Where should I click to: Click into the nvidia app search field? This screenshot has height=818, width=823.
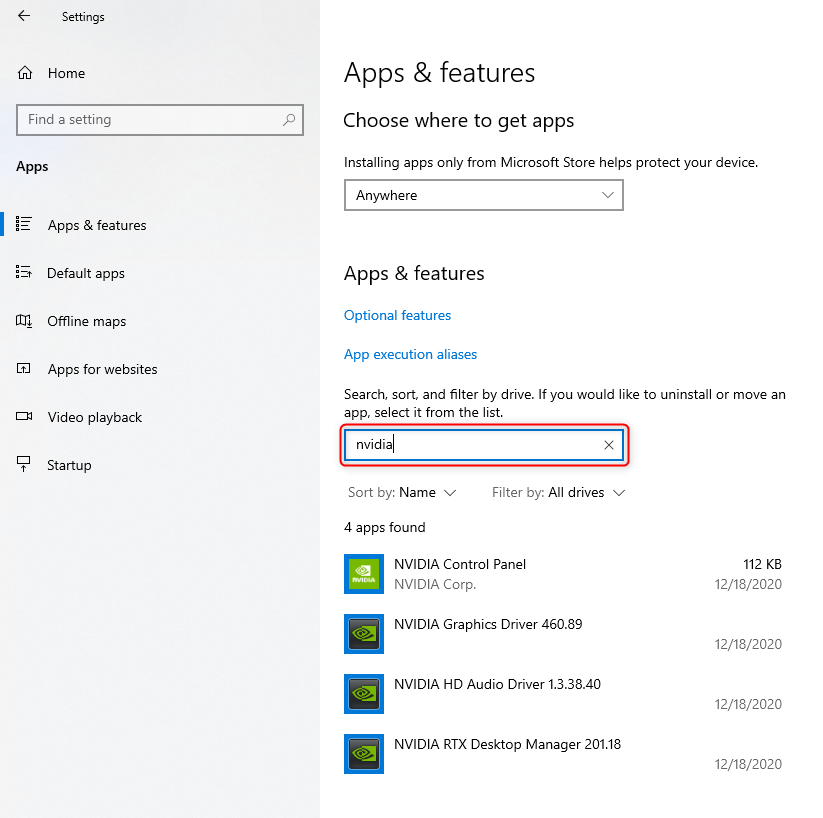(483, 445)
